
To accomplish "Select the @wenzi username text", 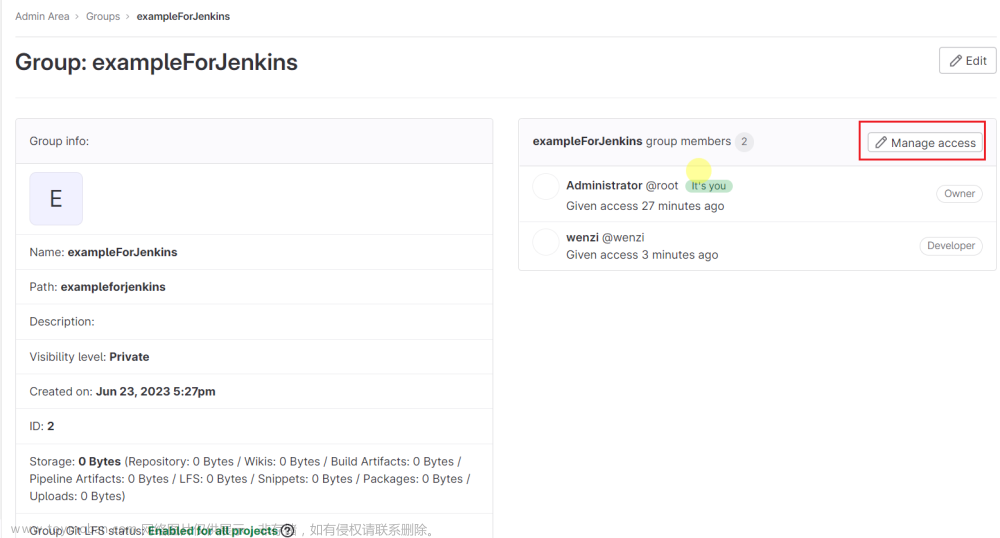I will (x=623, y=237).
